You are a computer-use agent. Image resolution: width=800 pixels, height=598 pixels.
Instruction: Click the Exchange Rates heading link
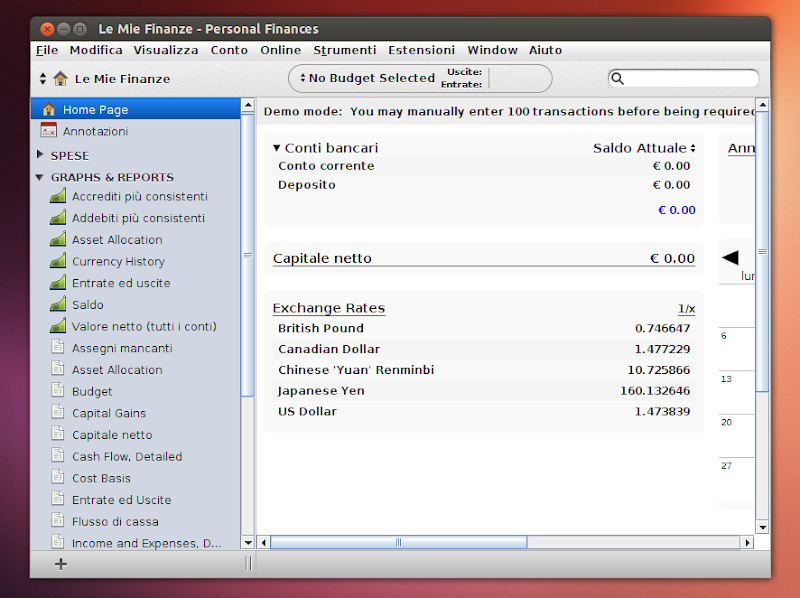coord(329,308)
